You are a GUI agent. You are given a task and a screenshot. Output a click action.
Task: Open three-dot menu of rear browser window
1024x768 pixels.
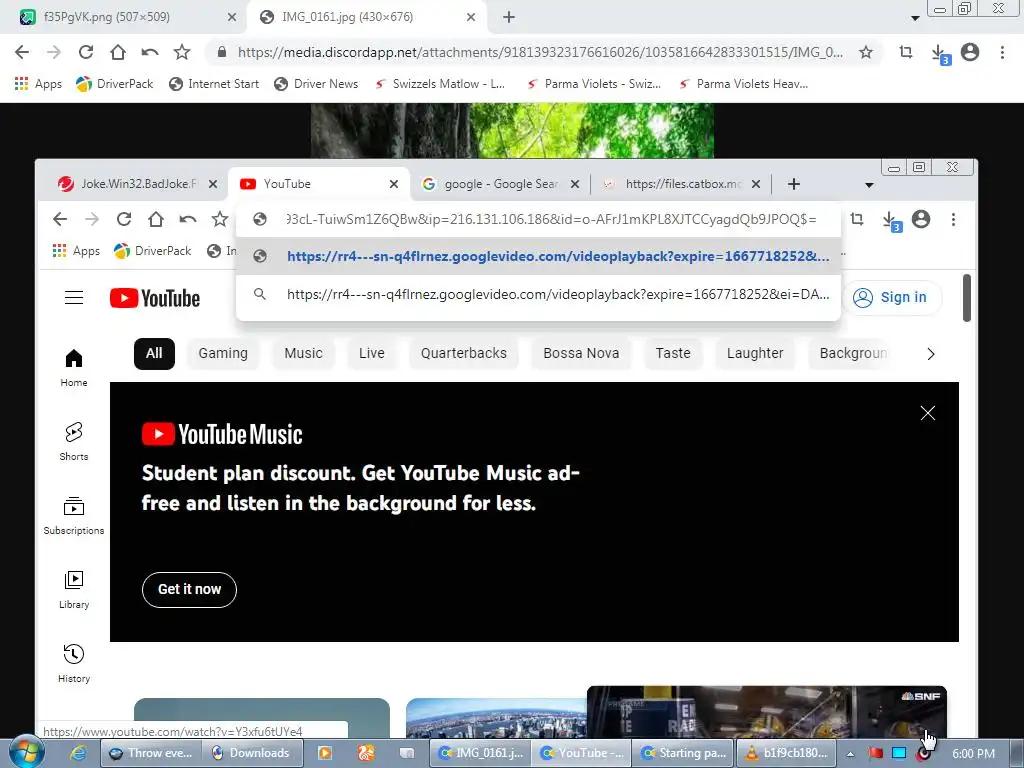(1002, 52)
